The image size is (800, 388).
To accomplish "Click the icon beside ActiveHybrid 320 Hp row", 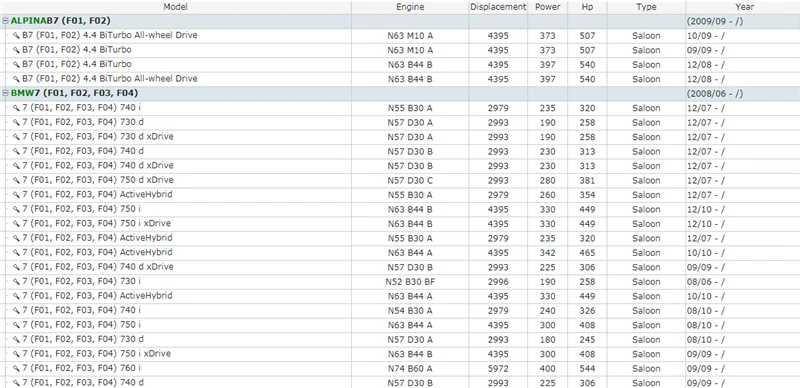I will [x=16, y=238].
